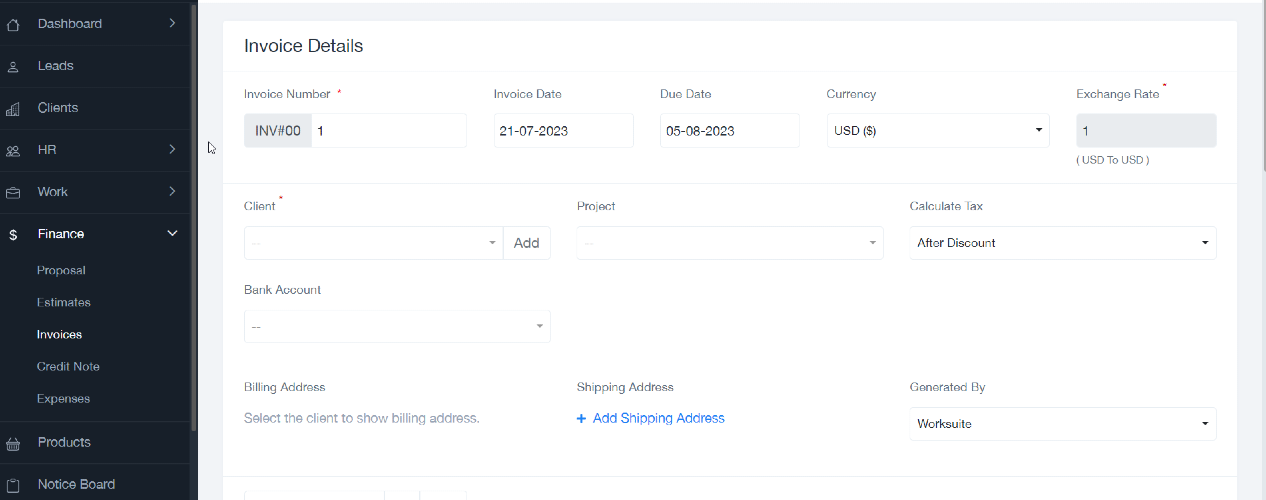Open the Calculate Tax dropdown
This screenshot has height=500, width=1266.
pos(1063,243)
